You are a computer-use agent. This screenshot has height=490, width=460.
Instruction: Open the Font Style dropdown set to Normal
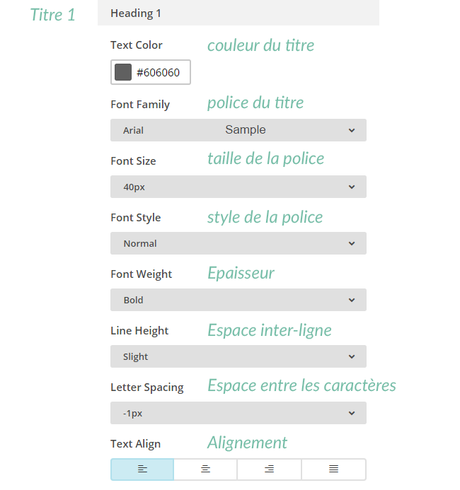[x=238, y=243]
